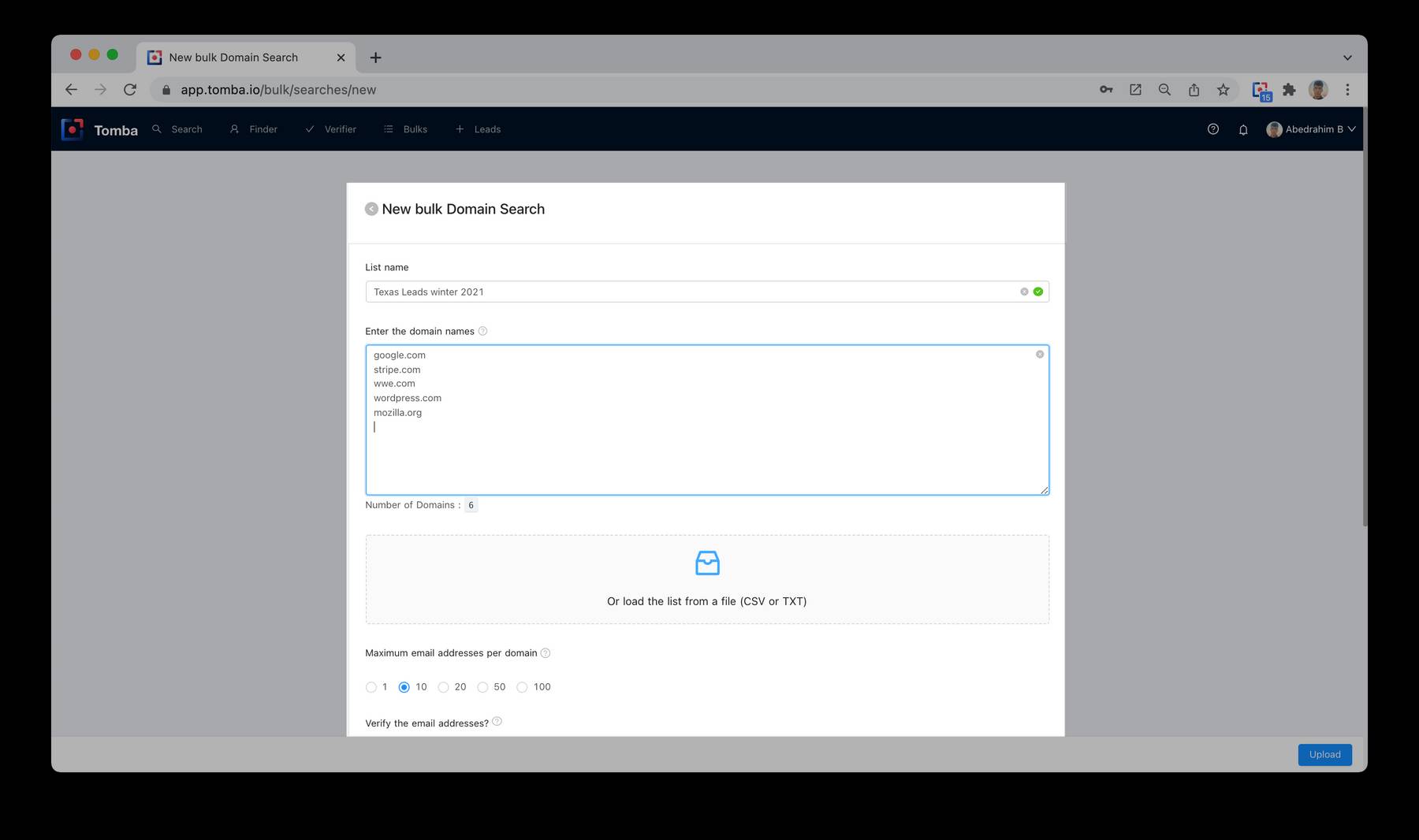1419x840 pixels.
Task: Click the open in new window icon
Action: 1135,90
